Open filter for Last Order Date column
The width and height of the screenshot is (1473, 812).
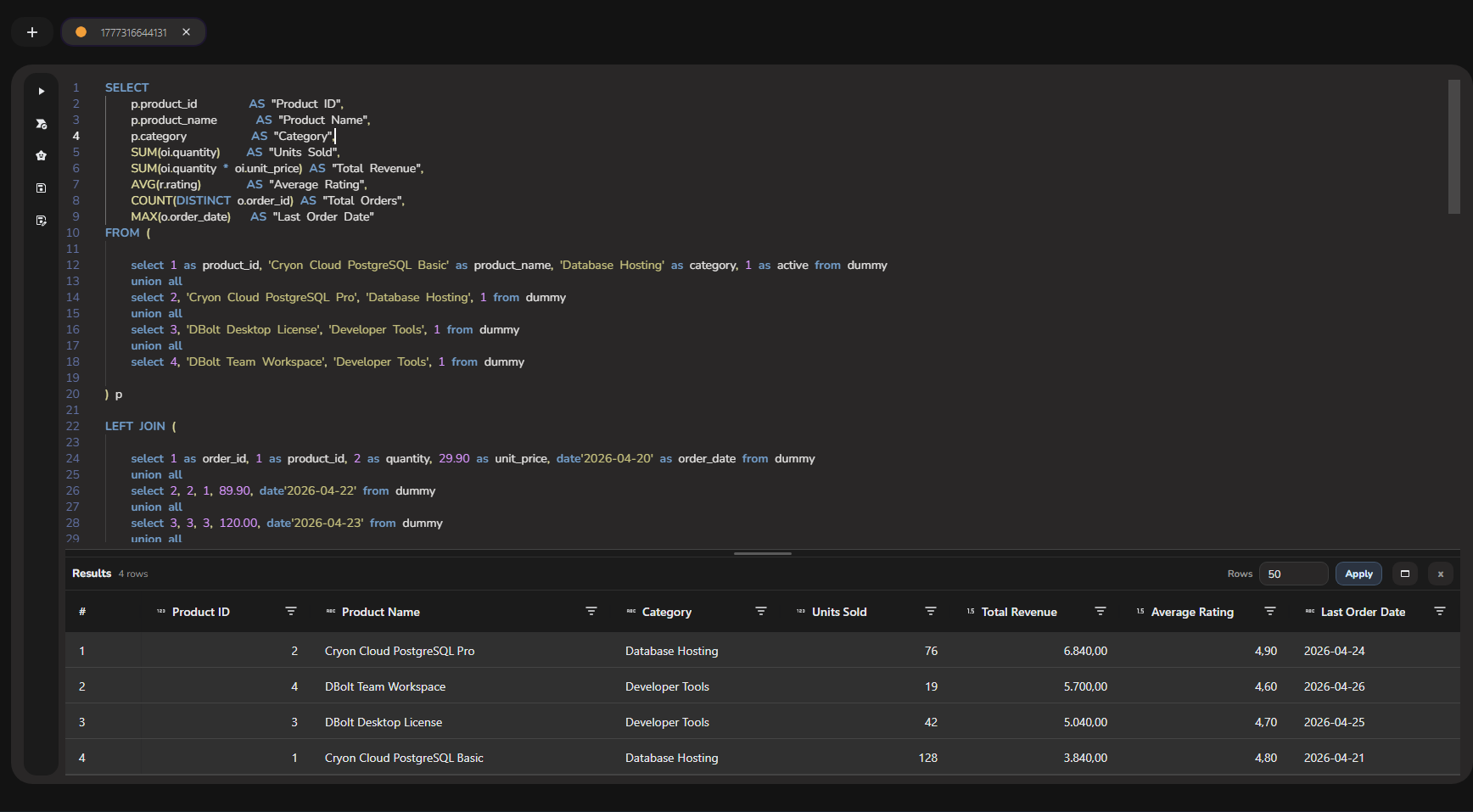point(1440,612)
